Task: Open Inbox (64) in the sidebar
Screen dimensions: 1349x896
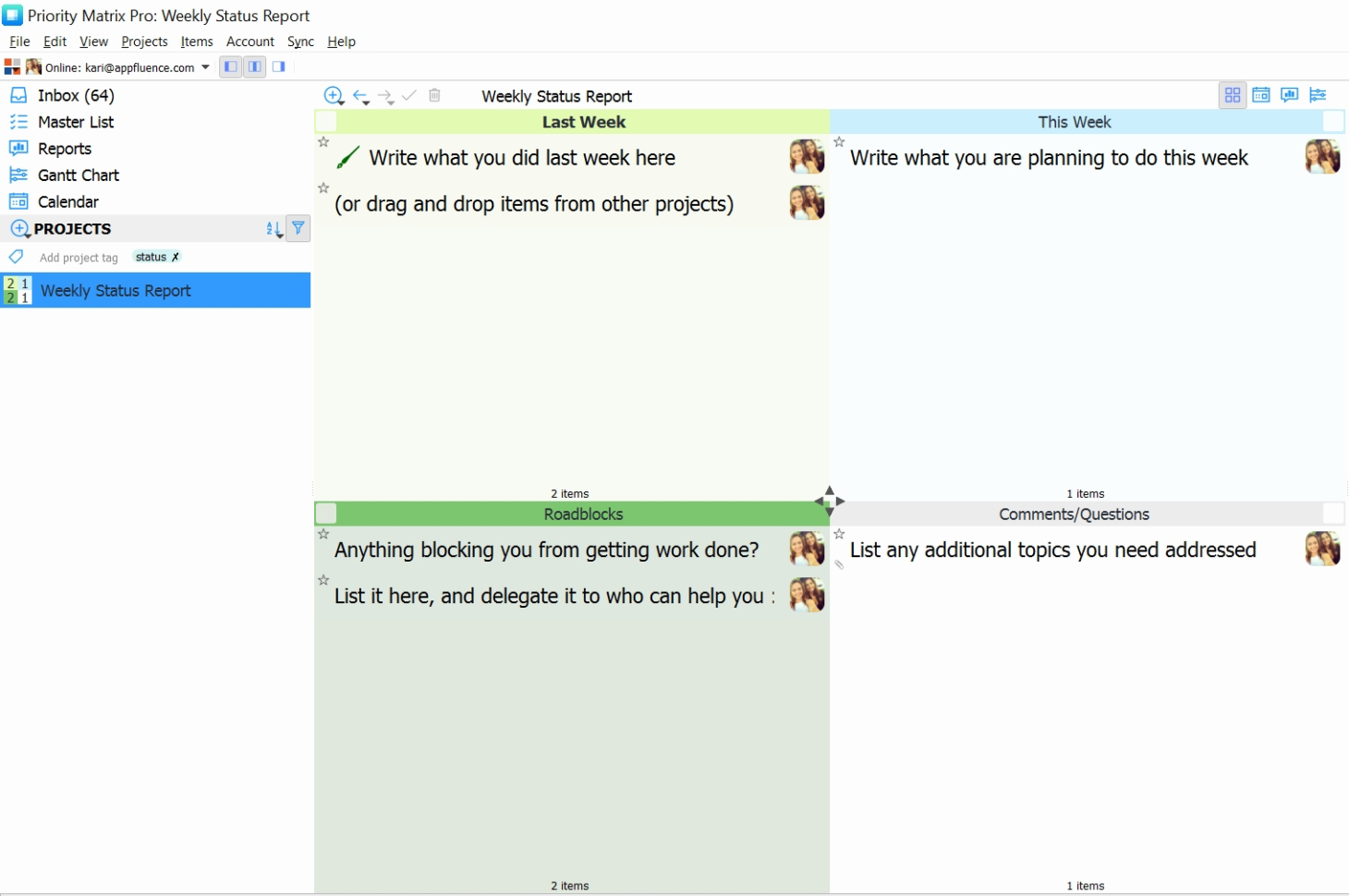Action: pyautogui.click(x=76, y=95)
